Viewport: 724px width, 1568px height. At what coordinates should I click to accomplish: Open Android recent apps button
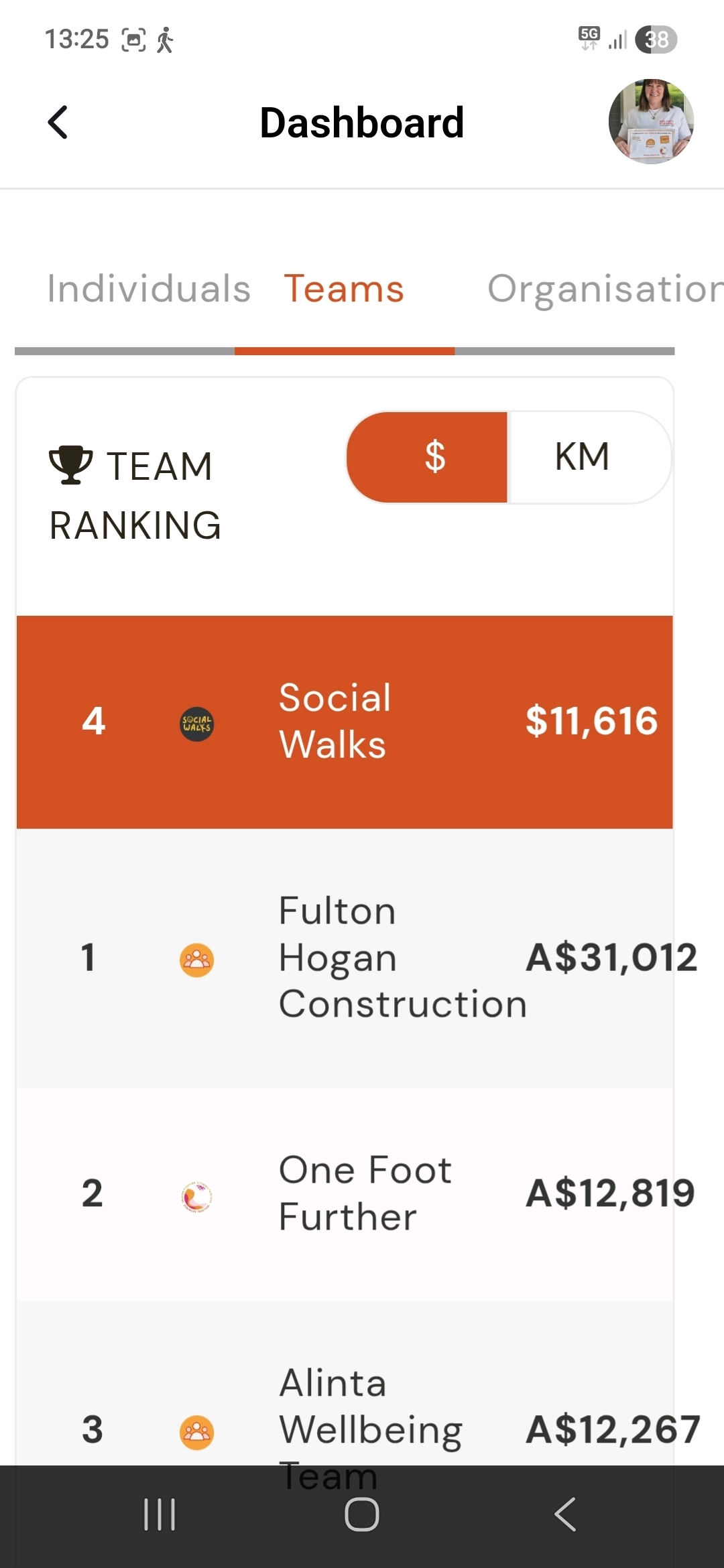tap(160, 1514)
